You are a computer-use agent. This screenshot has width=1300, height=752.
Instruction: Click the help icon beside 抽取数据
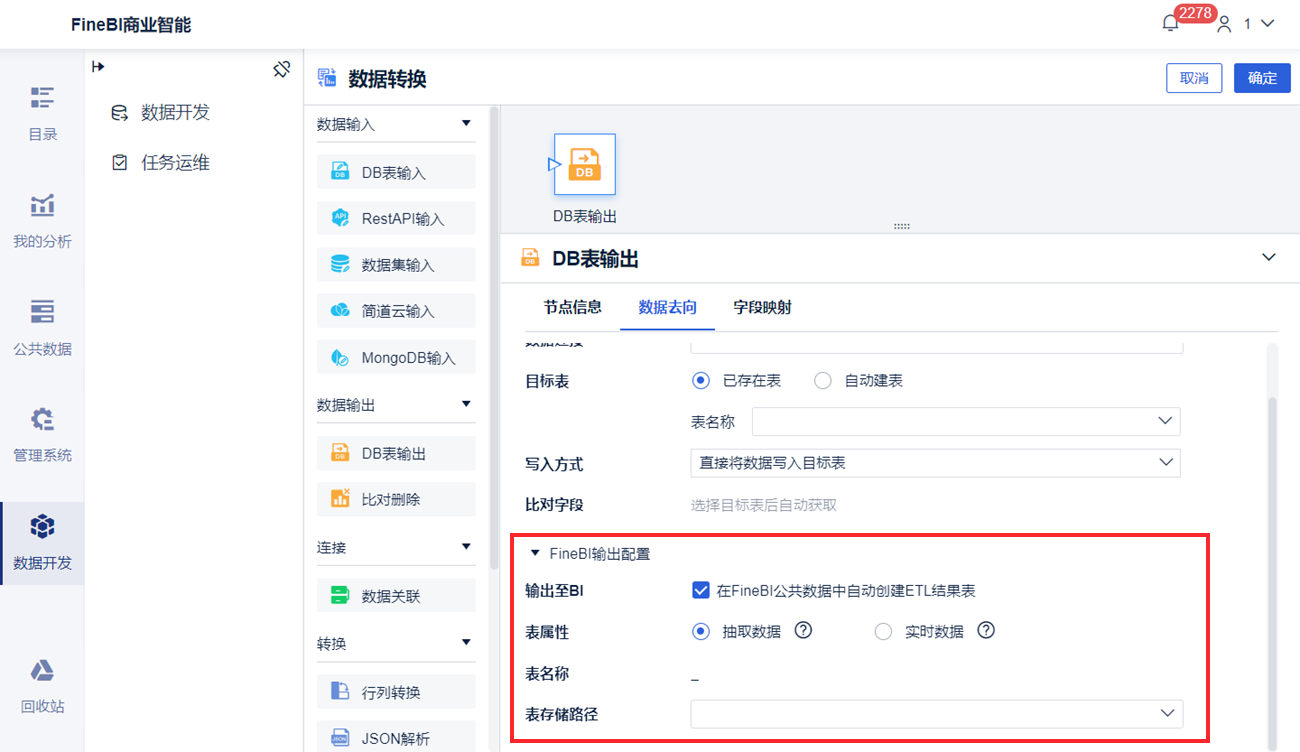(802, 631)
